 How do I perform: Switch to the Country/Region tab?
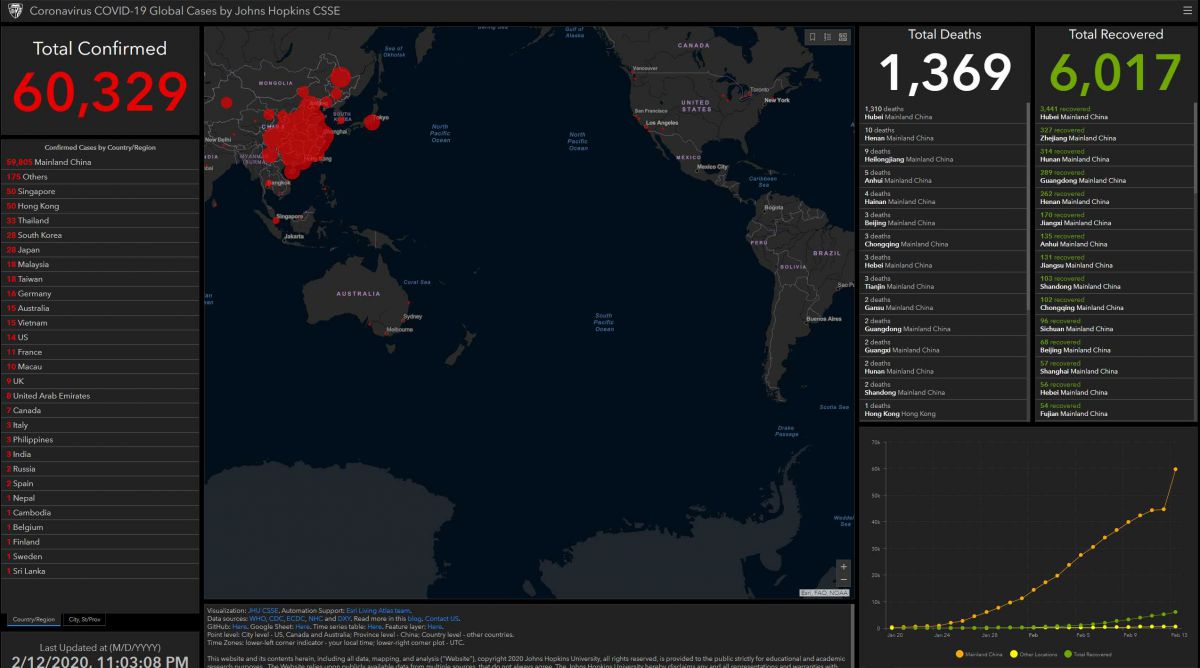click(x=33, y=620)
